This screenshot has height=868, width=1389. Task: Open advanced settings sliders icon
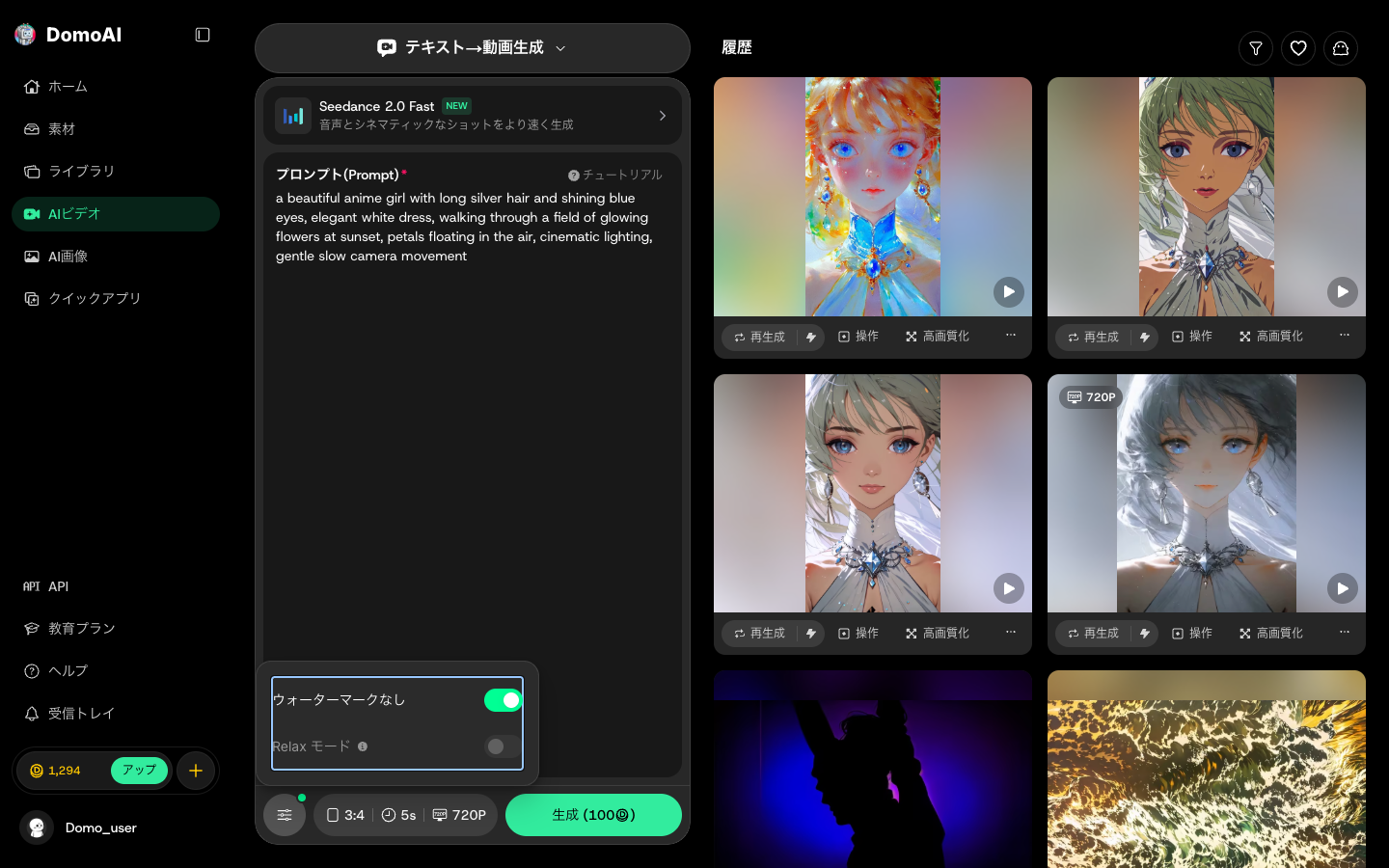(x=285, y=815)
